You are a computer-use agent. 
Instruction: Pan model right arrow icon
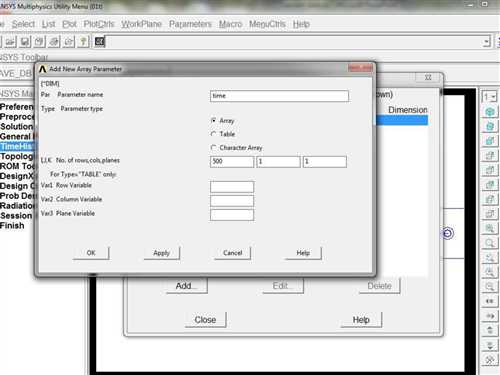(490, 316)
